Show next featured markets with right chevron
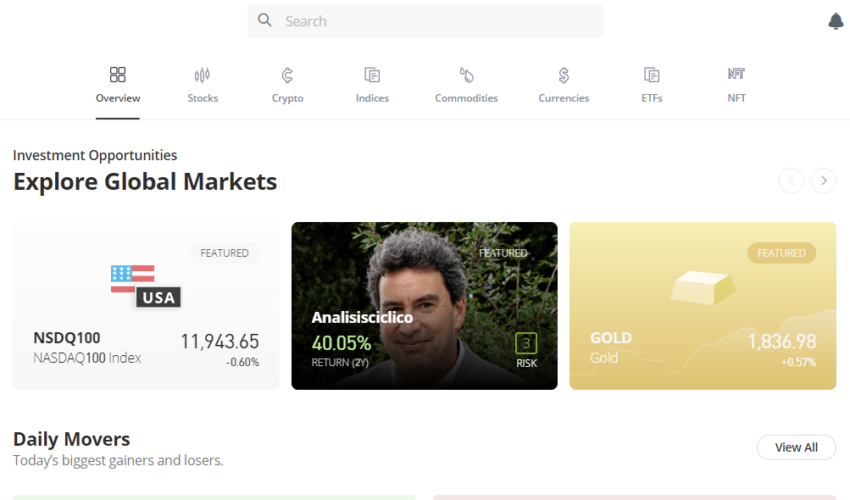Image resolution: width=850 pixels, height=500 pixels. [823, 181]
